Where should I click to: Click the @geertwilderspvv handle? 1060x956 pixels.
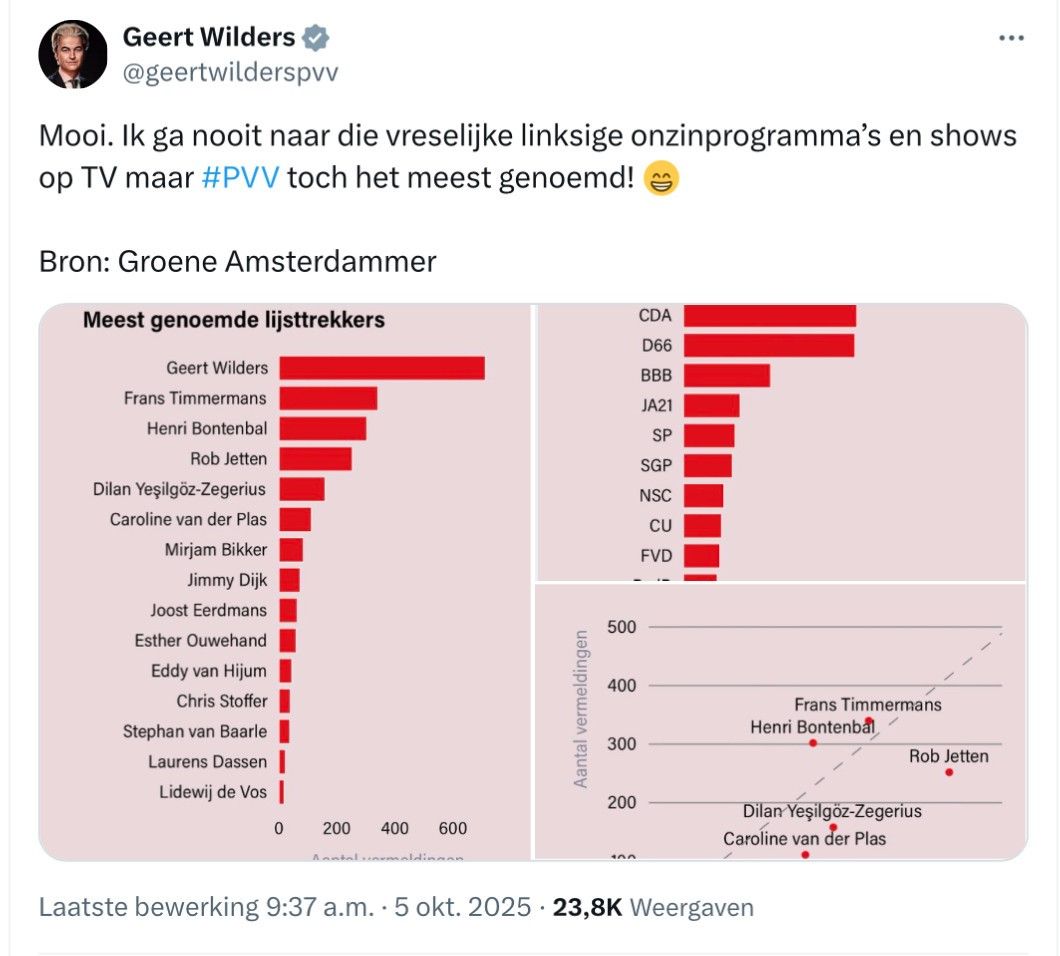point(230,71)
